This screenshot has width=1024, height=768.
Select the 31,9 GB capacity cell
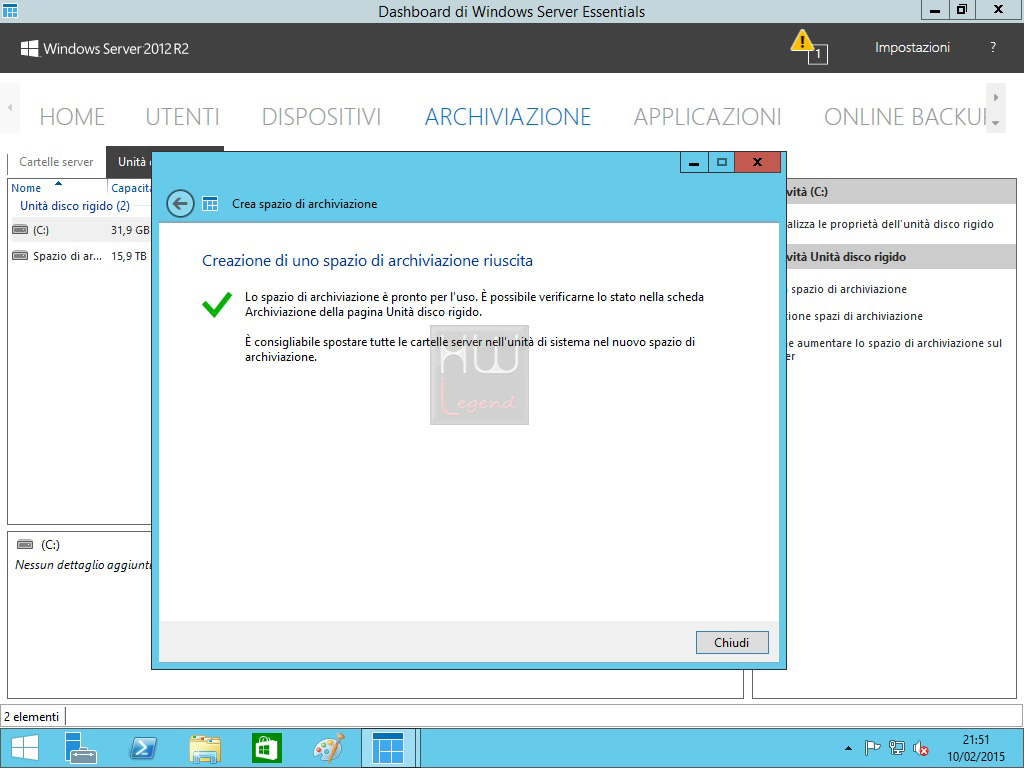[130, 230]
